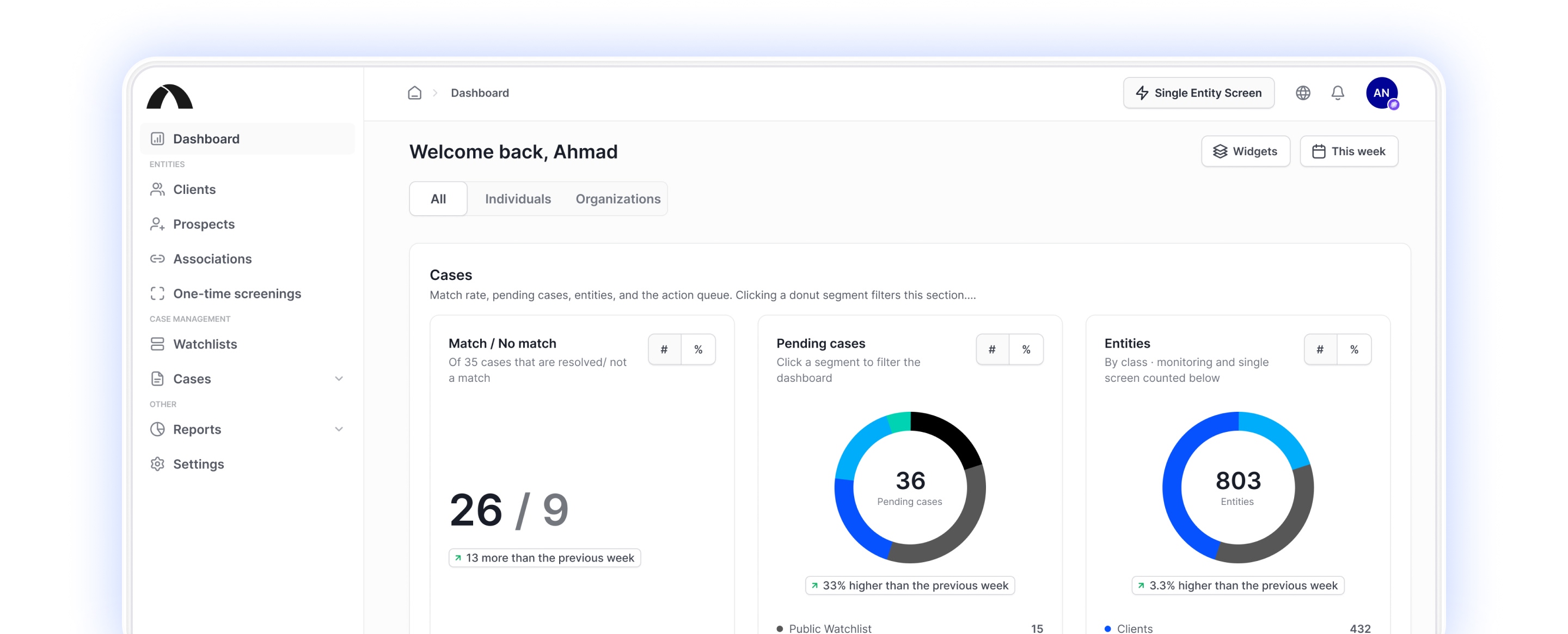The width and height of the screenshot is (1568, 634).
Task: Click the light blue segment of Entities donut
Action: pos(1278,434)
